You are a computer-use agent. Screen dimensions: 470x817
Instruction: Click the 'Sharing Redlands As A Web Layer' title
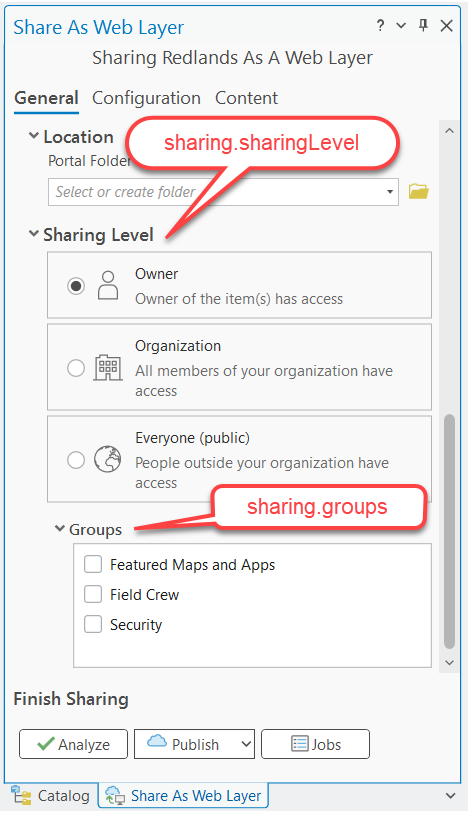click(232, 58)
